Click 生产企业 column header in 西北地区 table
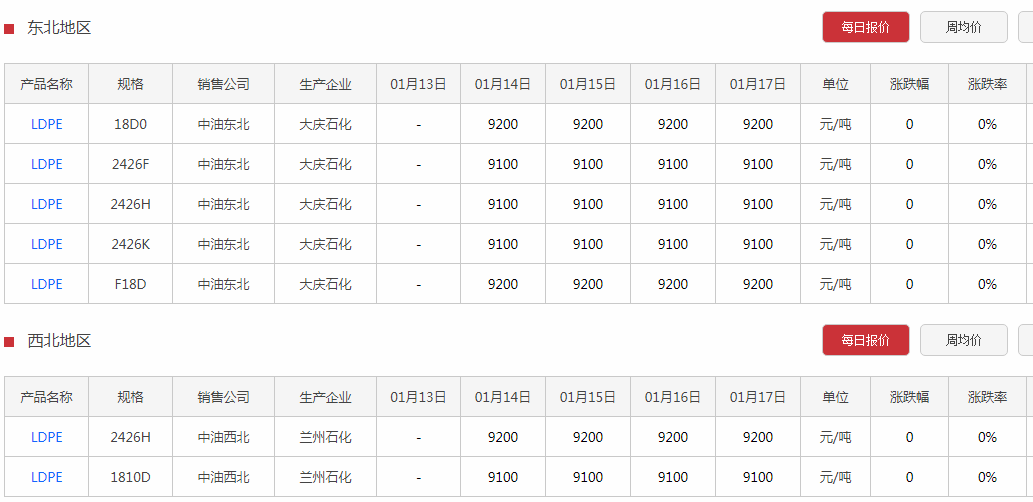Screen dimensions: 1033x502 325,397
